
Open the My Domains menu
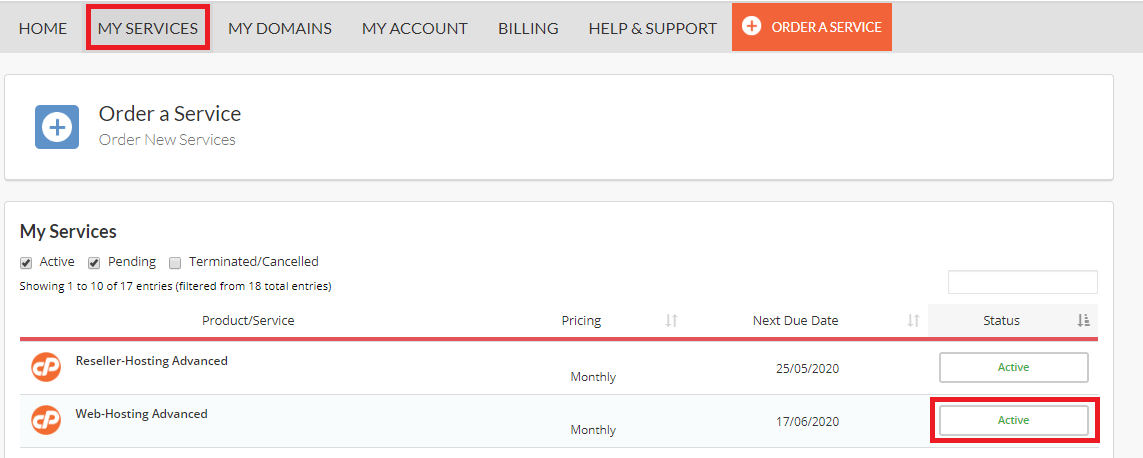click(x=280, y=28)
